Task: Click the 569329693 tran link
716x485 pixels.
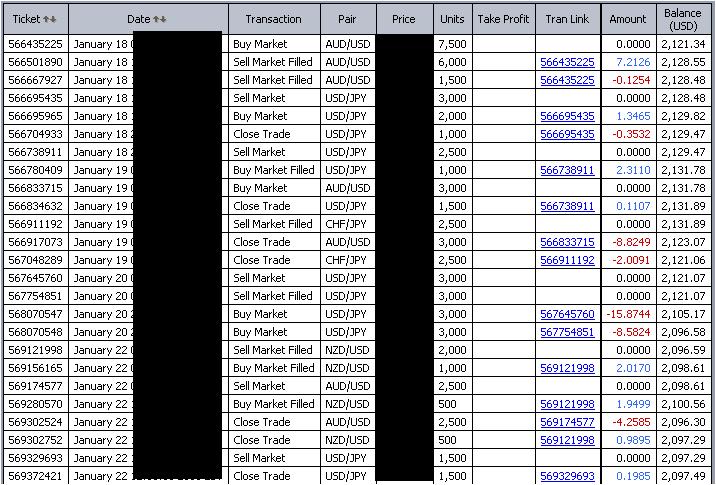Action: coord(567,476)
